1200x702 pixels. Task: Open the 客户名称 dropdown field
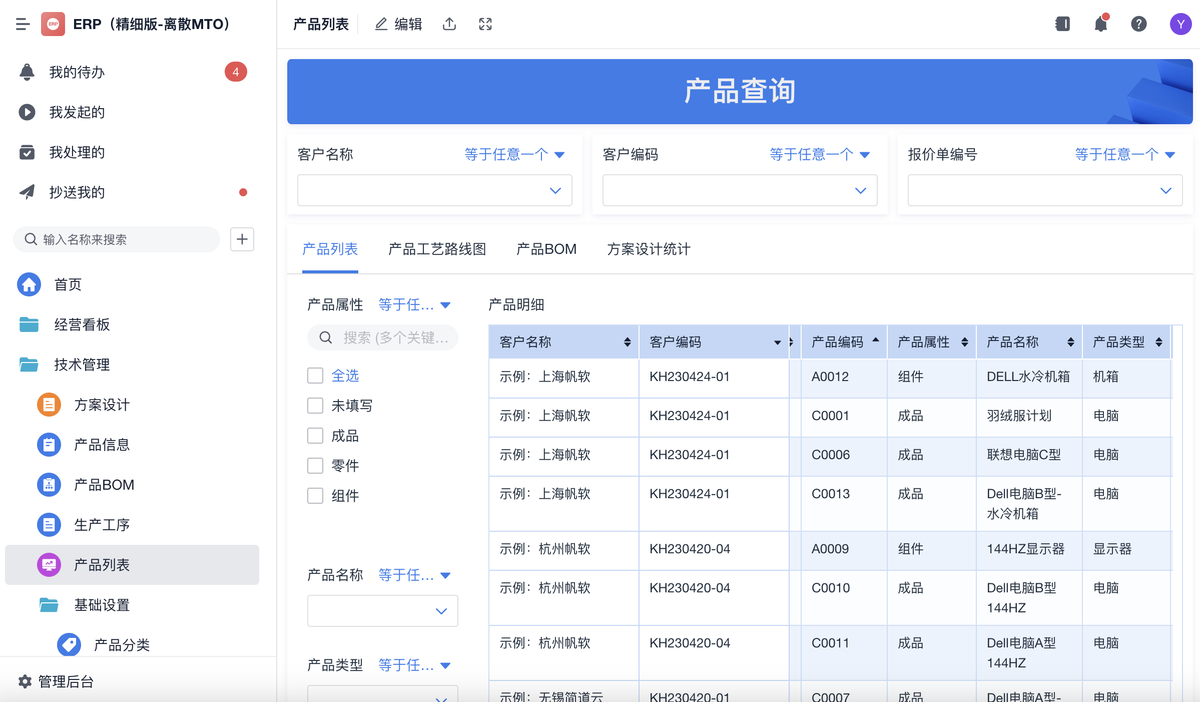[x=434, y=190]
